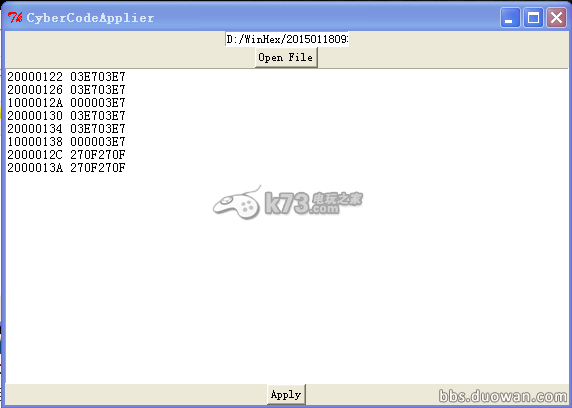Click code line 20000122 03E703E7
The width and height of the screenshot is (572, 408).
pyautogui.click(x=66, y=77)
